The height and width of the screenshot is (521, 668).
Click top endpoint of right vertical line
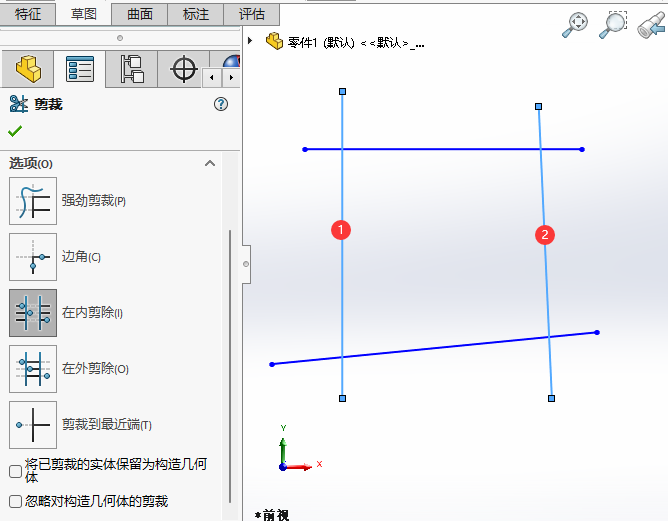coord(538,107)
